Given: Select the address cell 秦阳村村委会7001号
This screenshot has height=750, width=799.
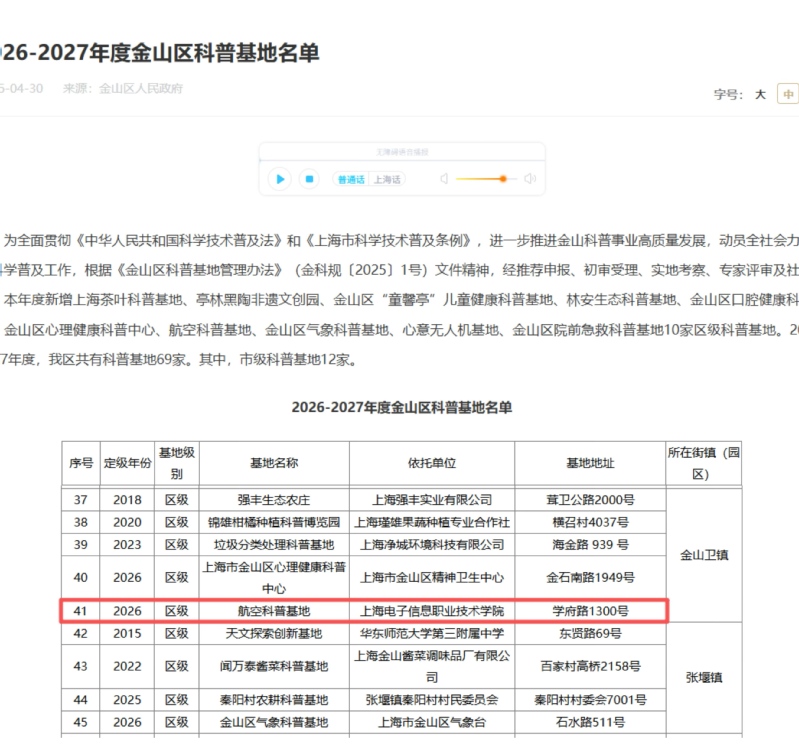Looking at the screenshot, I should tap(590, 700).
